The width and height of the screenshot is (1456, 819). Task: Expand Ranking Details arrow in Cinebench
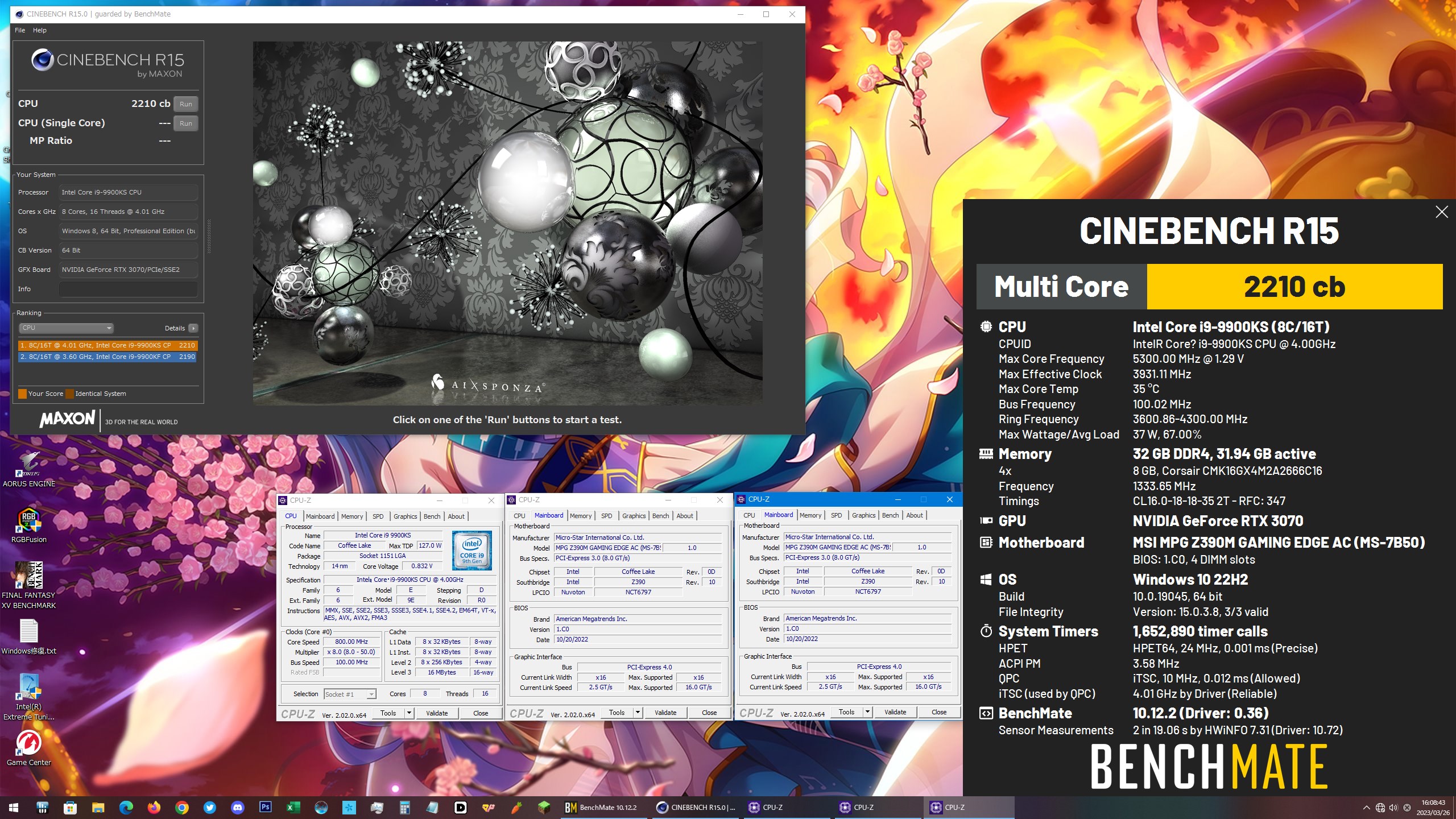coord(193,328)
